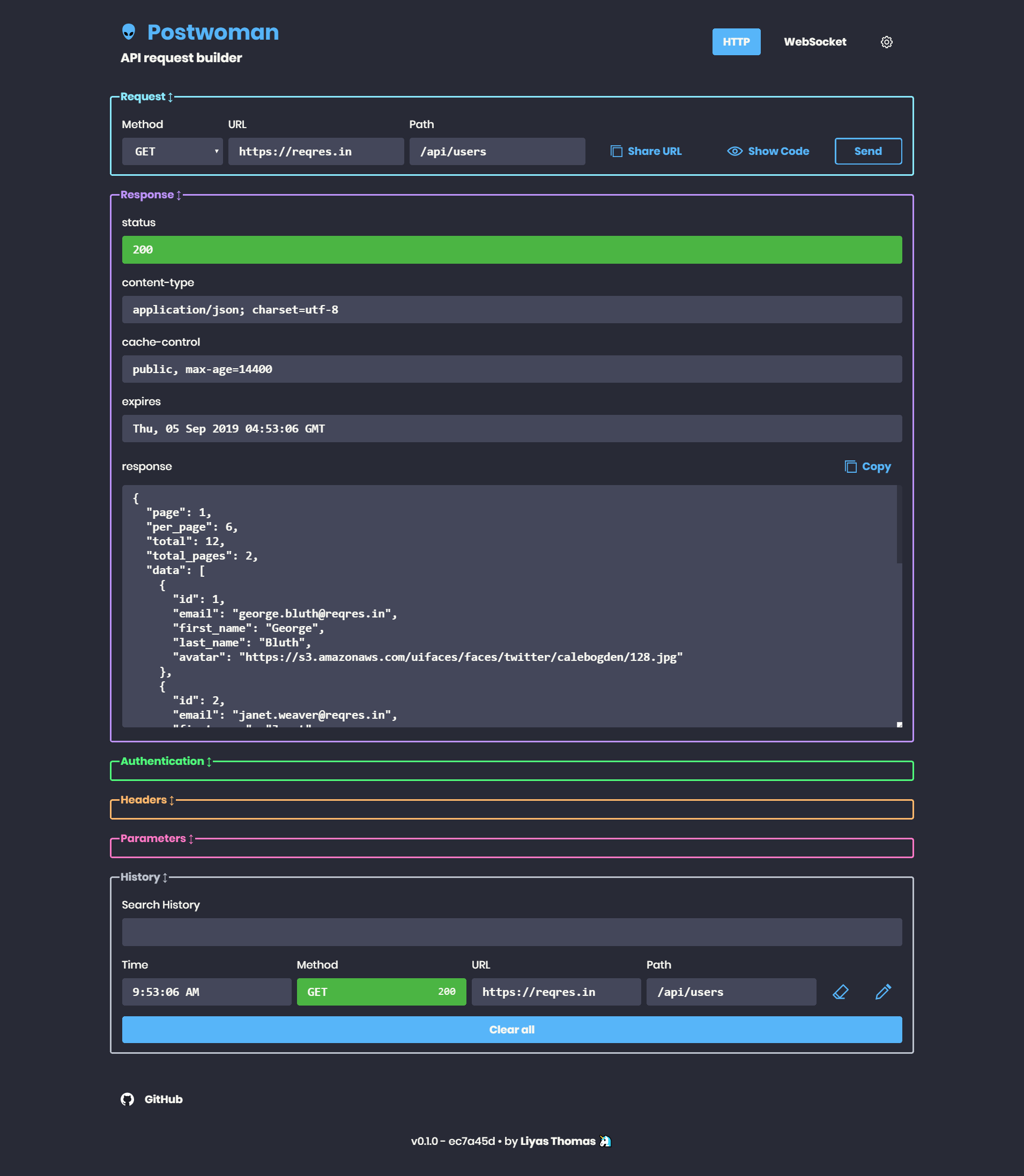Click the unicorn icon in footer
This screenshot has width=1024, height=1176.
[x=605, y=1141]
